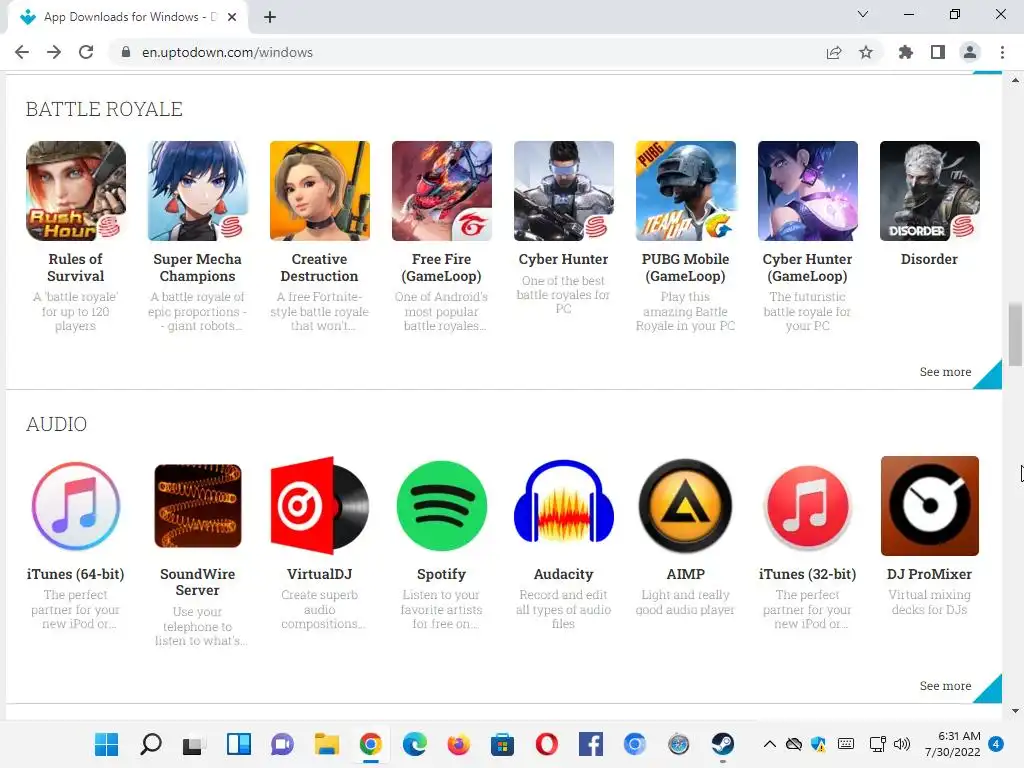Click 'One of the best battle royales for PC'
The image size is (1024, 768).
[x=564, y=295]
